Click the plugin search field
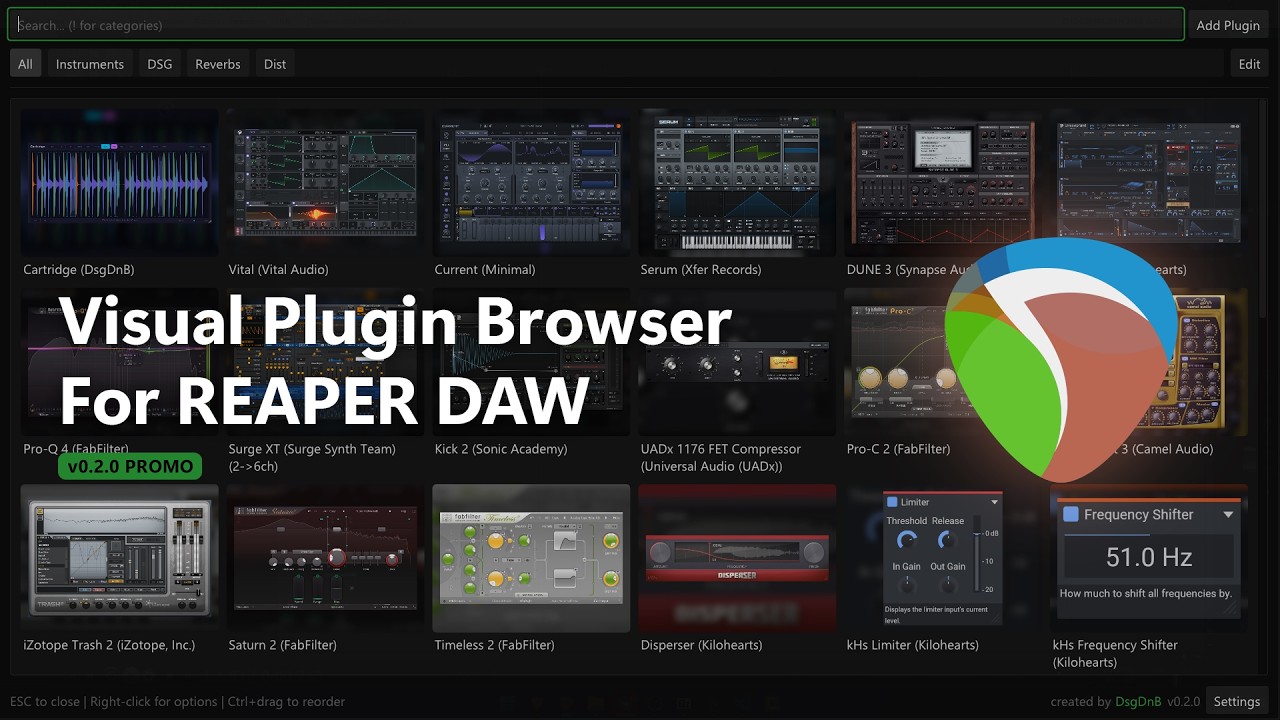 point(596,25)
